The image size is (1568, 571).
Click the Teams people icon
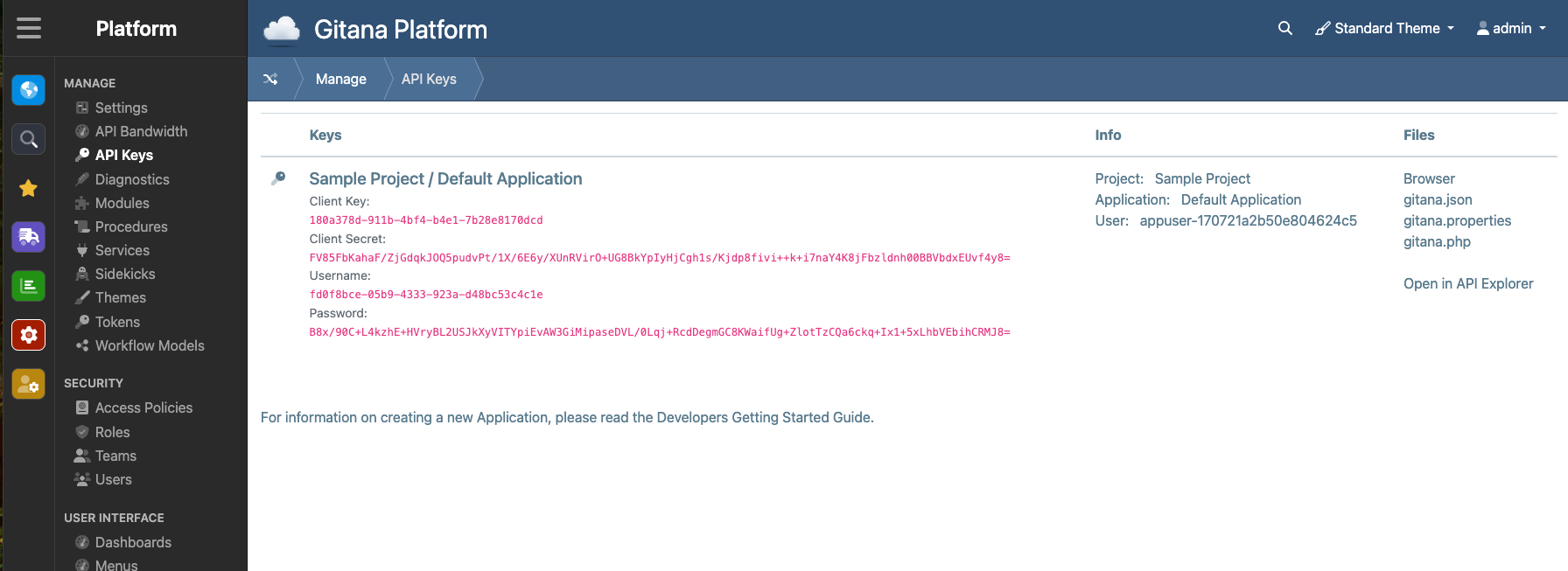point(82,456)
